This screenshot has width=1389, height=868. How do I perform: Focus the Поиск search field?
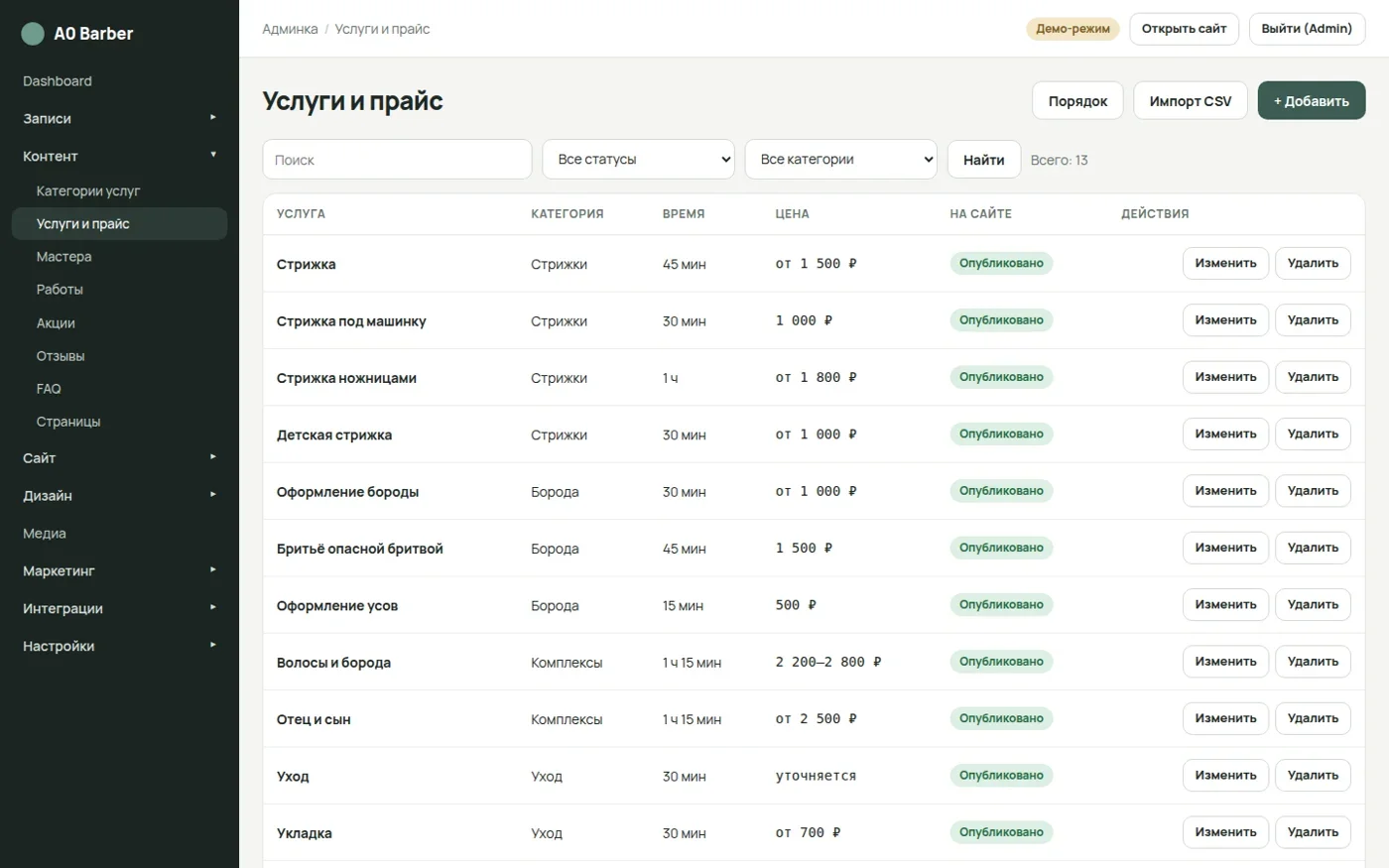click(397, 160)
